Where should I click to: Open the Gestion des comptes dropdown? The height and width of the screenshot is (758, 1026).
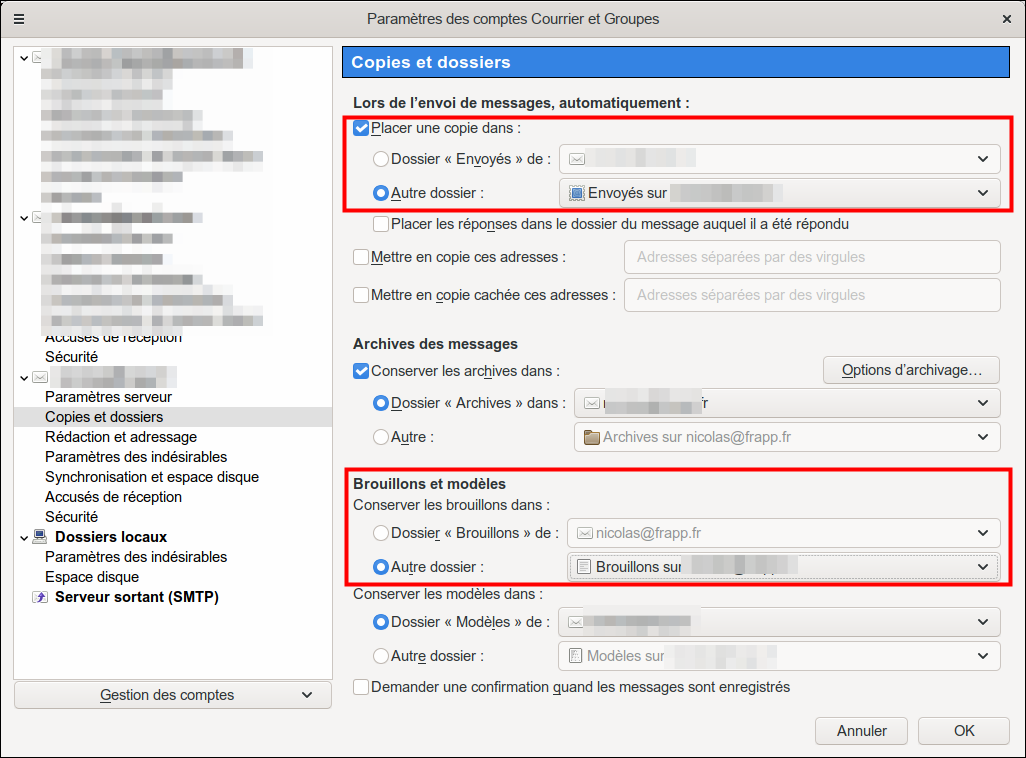point(173,695)
